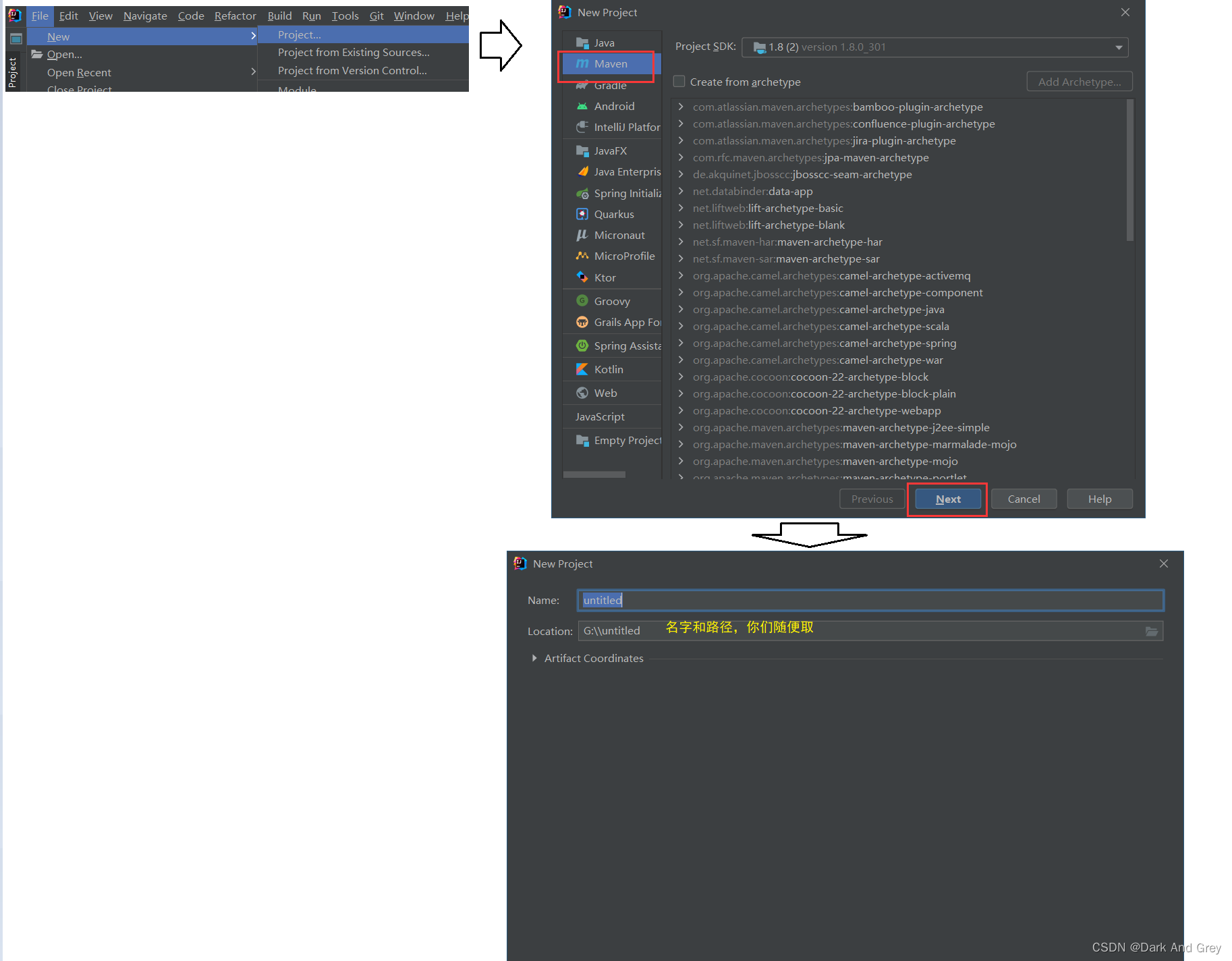Choose Project... from New submenu
Screen dimensions: 1232x961
click(x=363, y=35)
